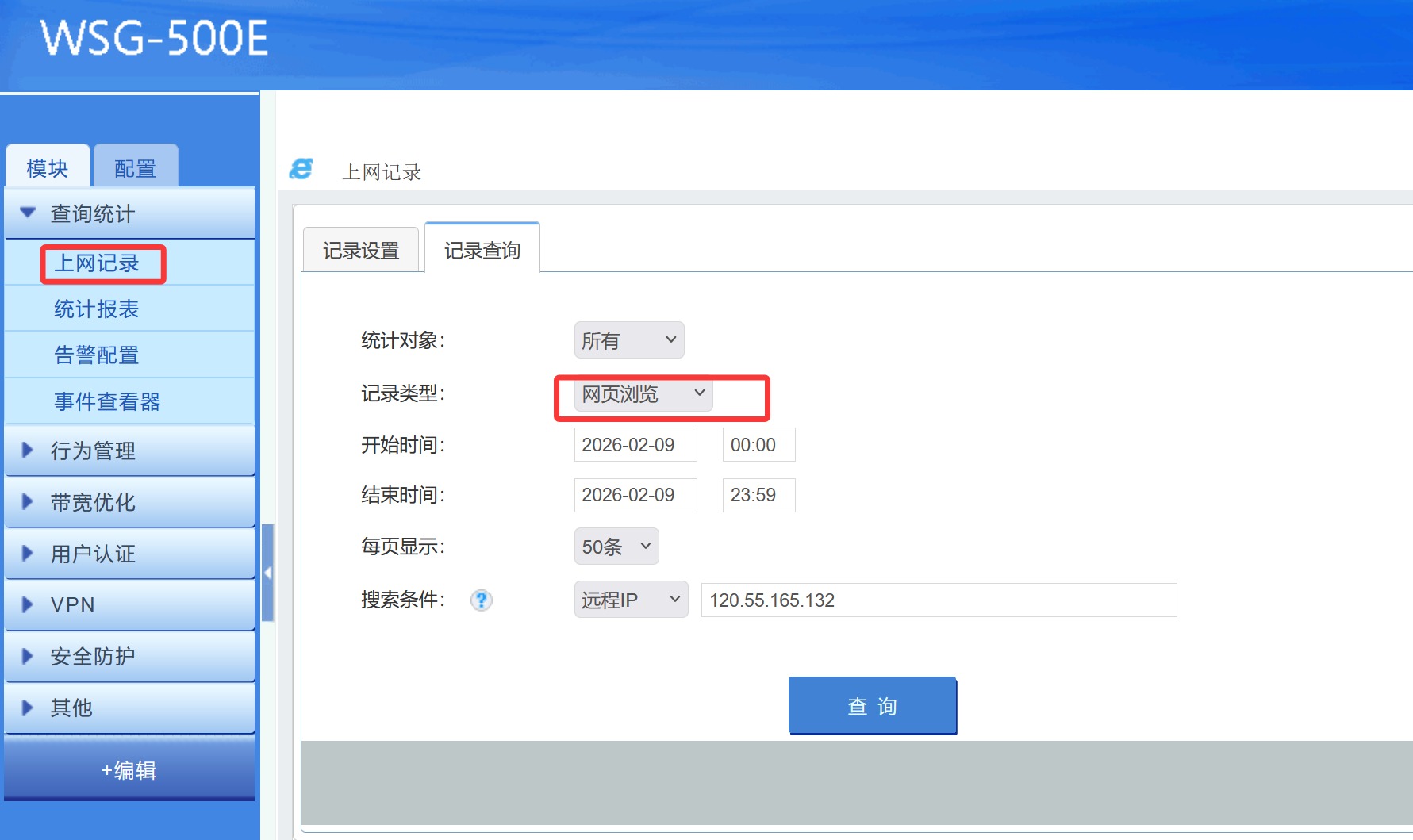The image size is (1413, 840).
Task: Open the 远程IP search condition dropdown
Action: pyautogui.click(x=630, y=600)
